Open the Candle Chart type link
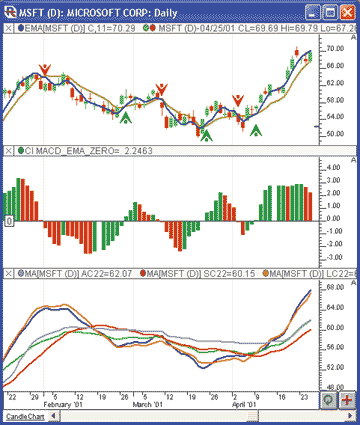360x425 pixels. click(x=25, y=417)
